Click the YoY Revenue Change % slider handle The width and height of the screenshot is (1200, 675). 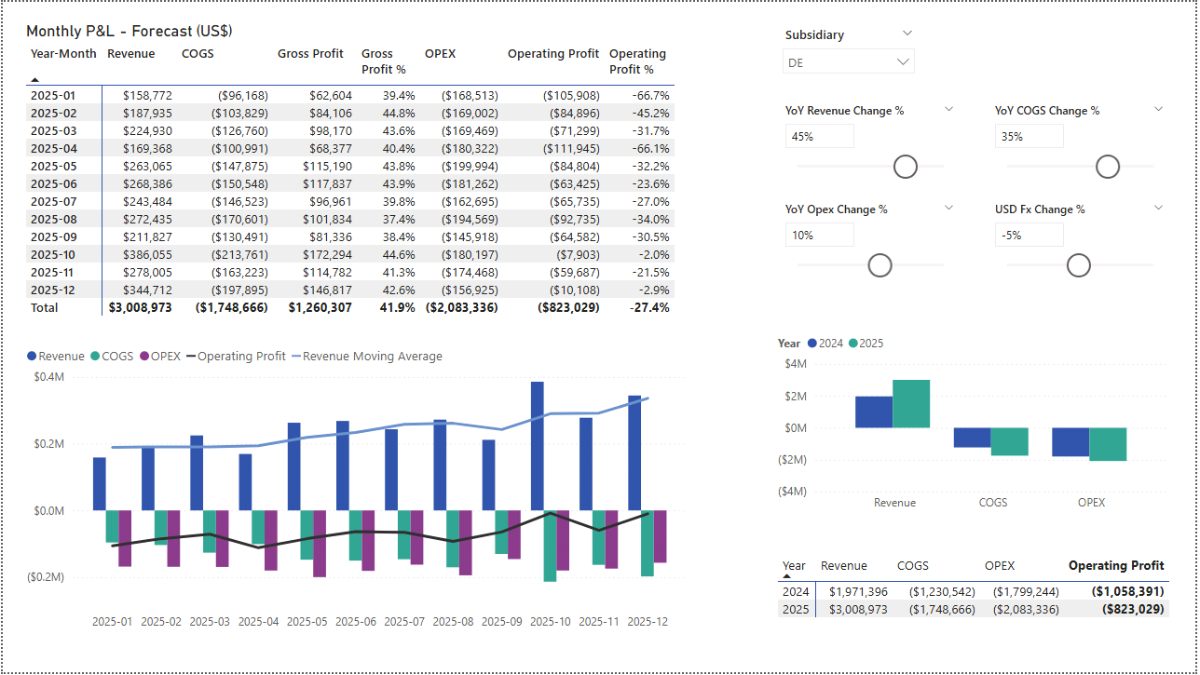click(x=906, y=167)
